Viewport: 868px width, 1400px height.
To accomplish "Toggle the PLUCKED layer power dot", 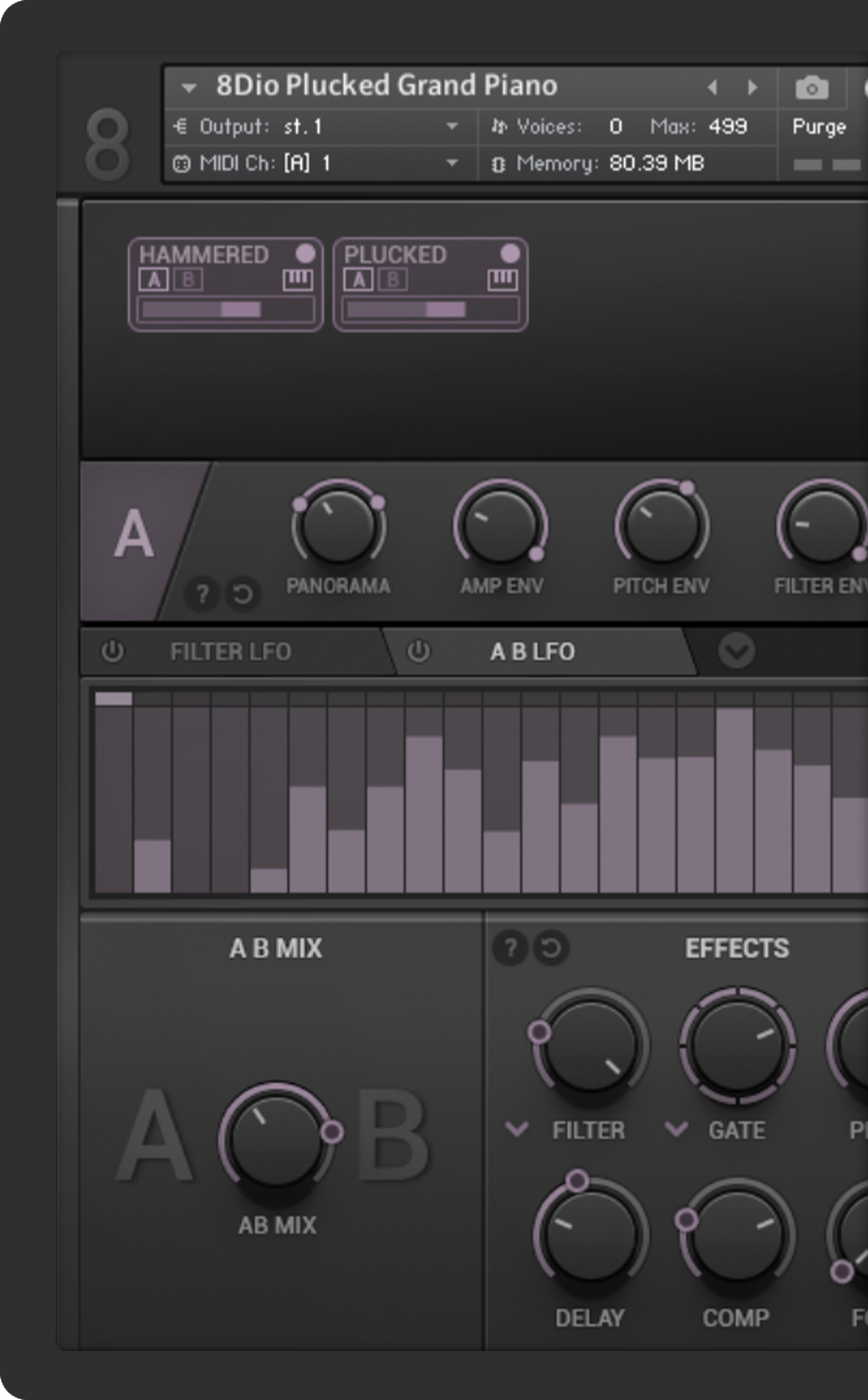I will (x=509, y=253).
